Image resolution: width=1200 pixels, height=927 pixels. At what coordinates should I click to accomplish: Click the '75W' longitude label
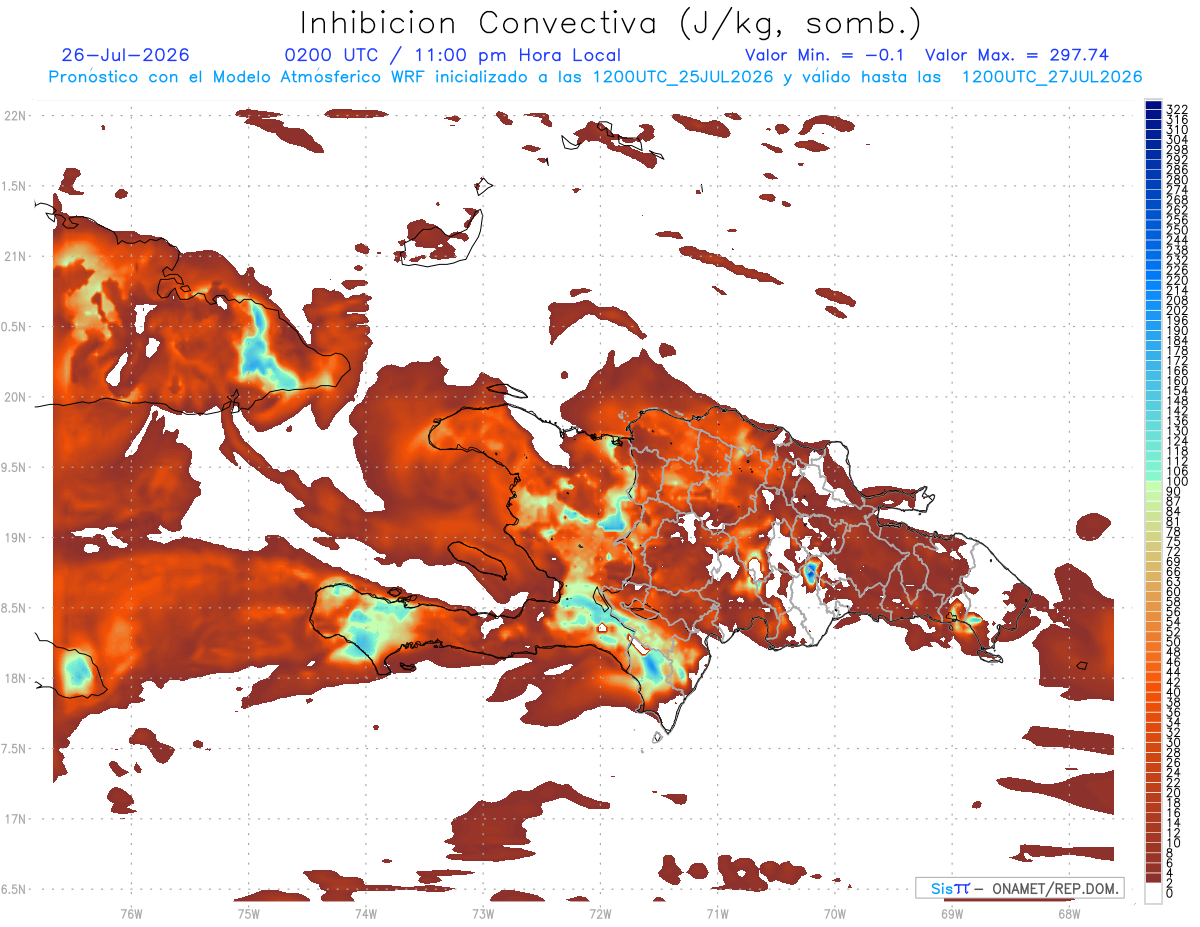(x=248, y=913)
